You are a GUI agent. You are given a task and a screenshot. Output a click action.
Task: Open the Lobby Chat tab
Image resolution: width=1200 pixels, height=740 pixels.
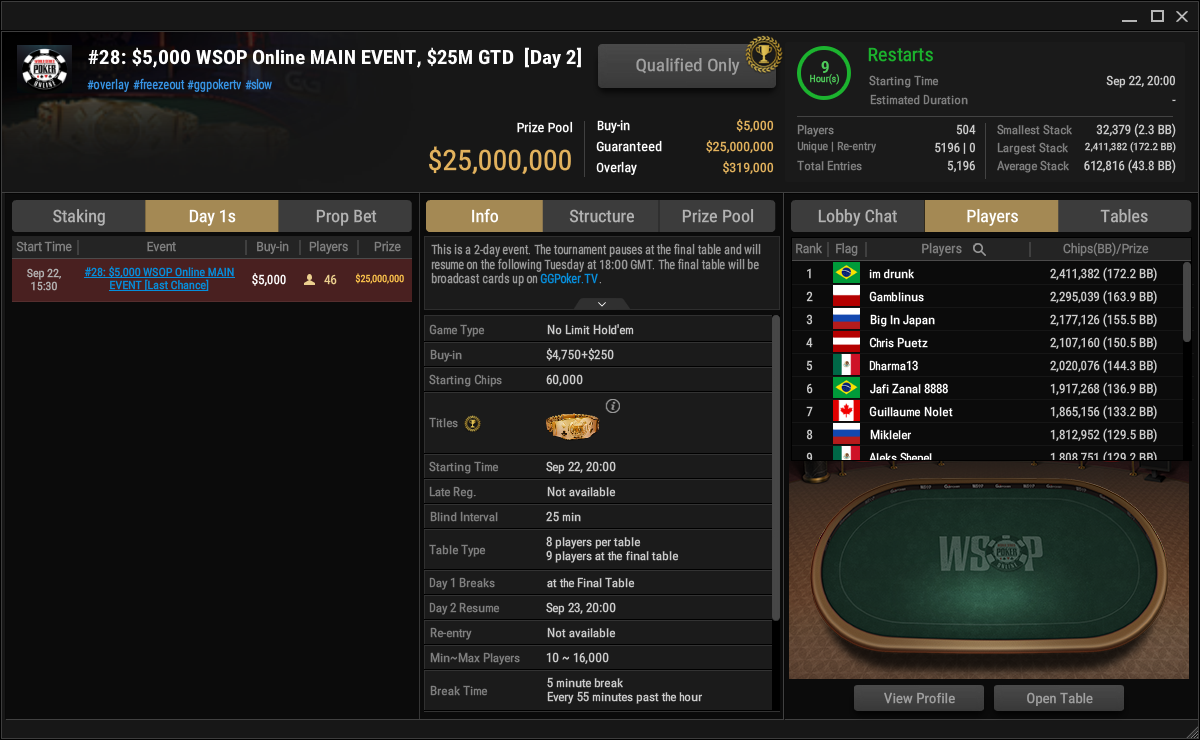pyautogui.click(x=857, y=216)
